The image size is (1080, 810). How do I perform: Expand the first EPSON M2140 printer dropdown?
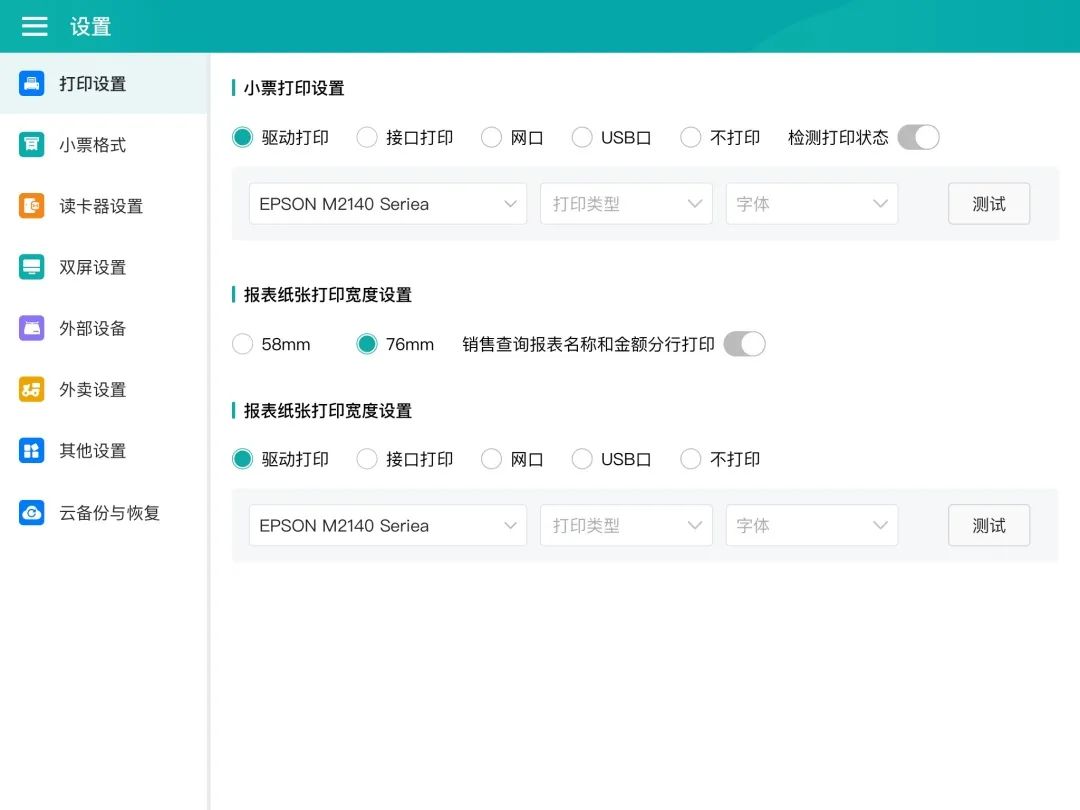coord(388,204)
